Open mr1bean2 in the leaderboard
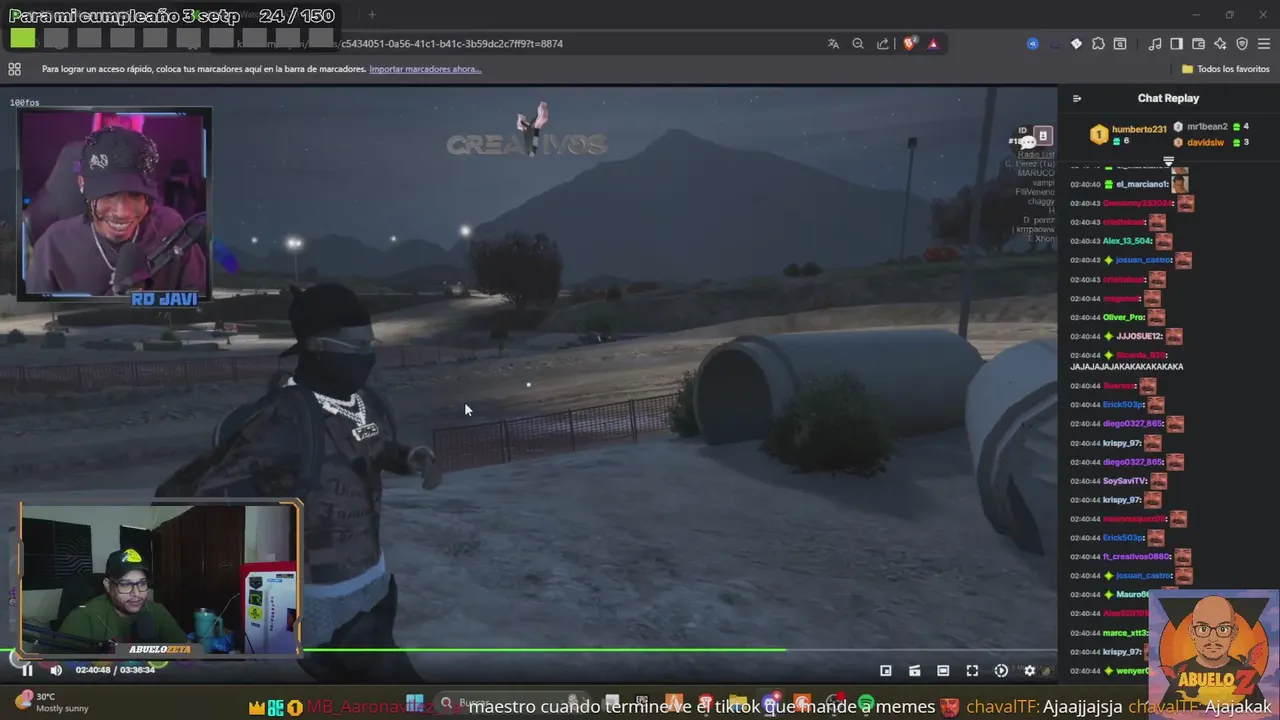Image resolution: width=1280 pixels, height=720 pixels. tap(1207, 127)
